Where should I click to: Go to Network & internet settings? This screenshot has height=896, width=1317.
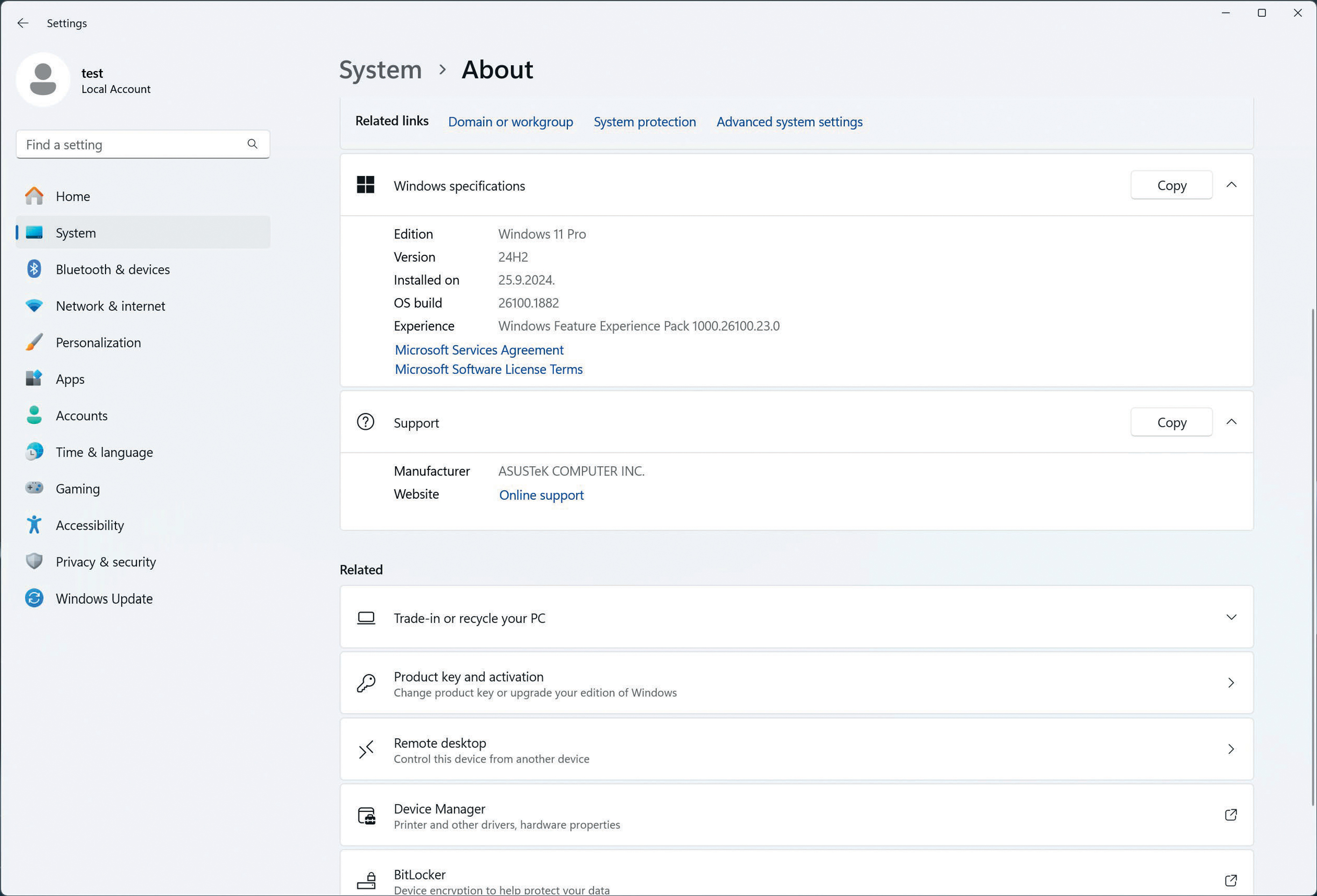point(143,306)
